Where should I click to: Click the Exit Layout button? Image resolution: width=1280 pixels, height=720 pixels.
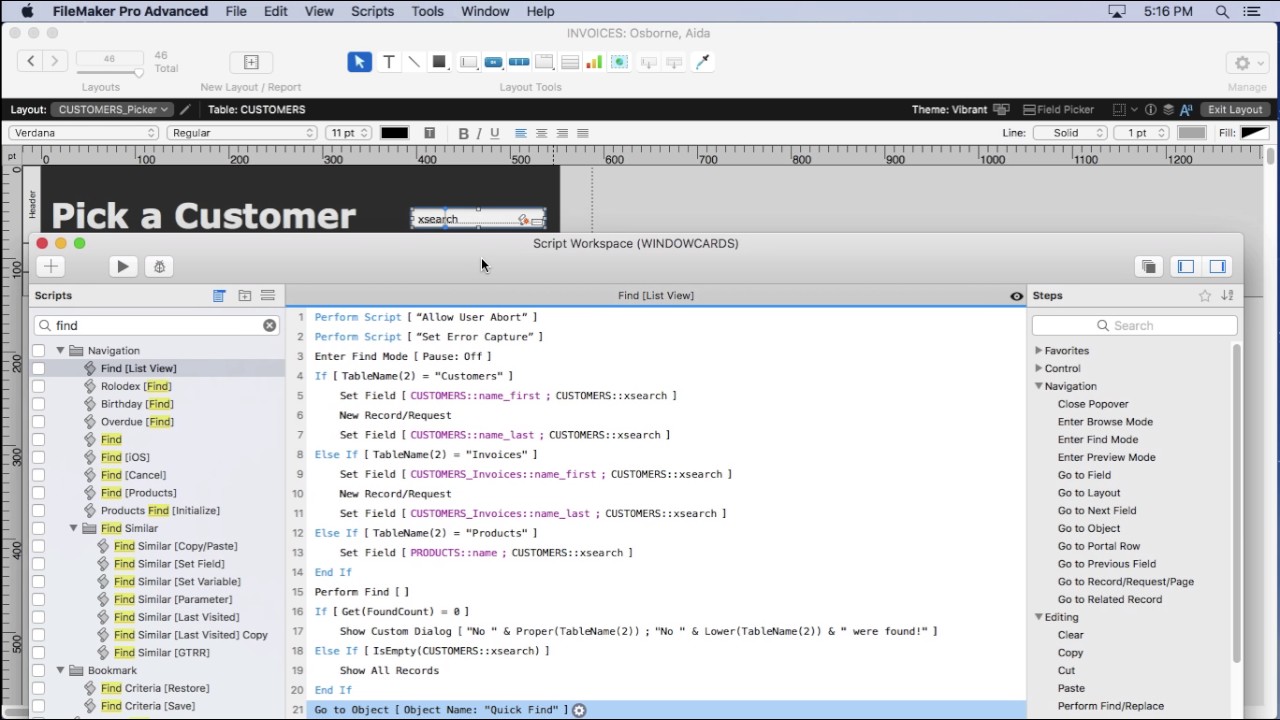coord(1235,109)
